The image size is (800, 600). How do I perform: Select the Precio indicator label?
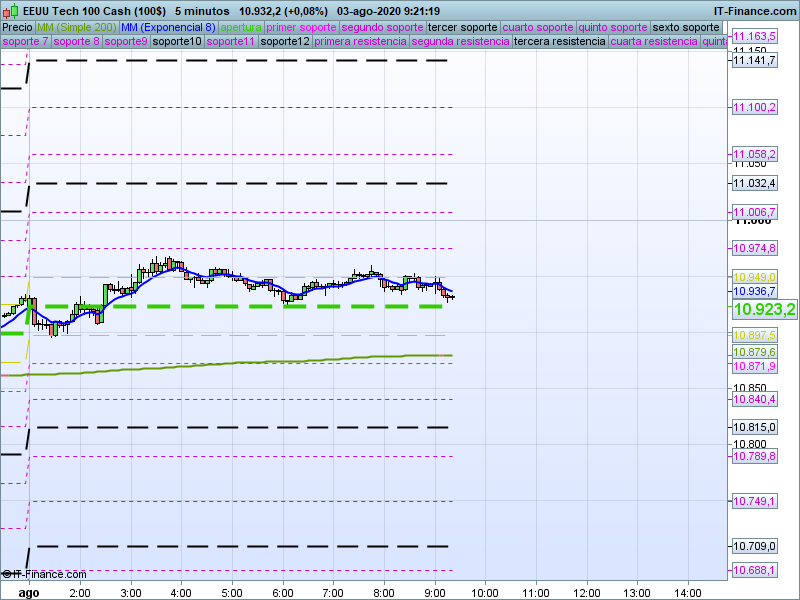[17, 27]
